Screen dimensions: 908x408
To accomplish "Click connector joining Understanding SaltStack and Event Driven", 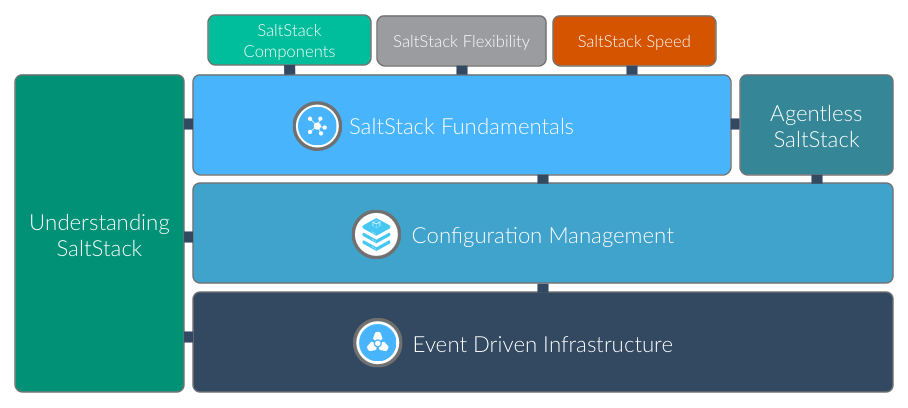I will (x=188, y=337).
